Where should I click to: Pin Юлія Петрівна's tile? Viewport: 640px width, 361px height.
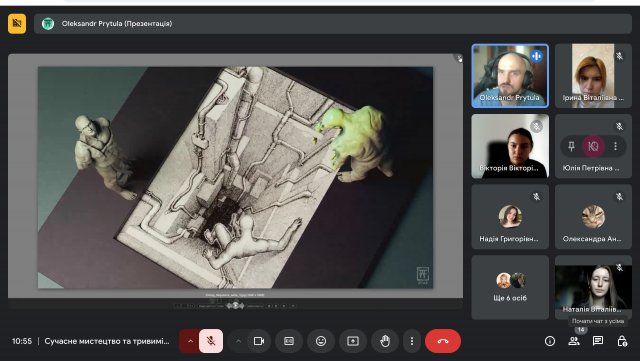[x=571, y=146]
